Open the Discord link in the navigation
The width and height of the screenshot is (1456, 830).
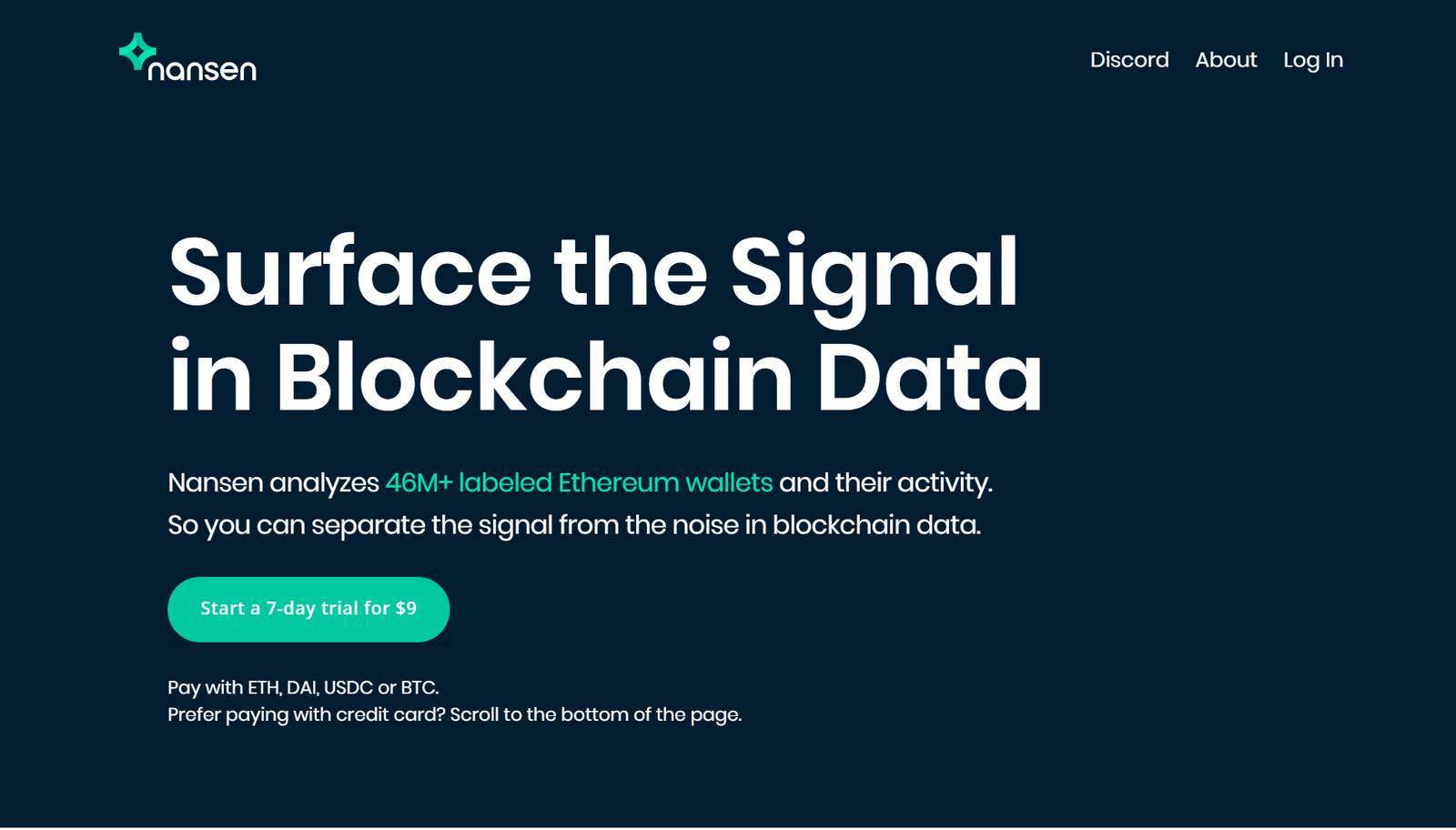pos(1129,60)
